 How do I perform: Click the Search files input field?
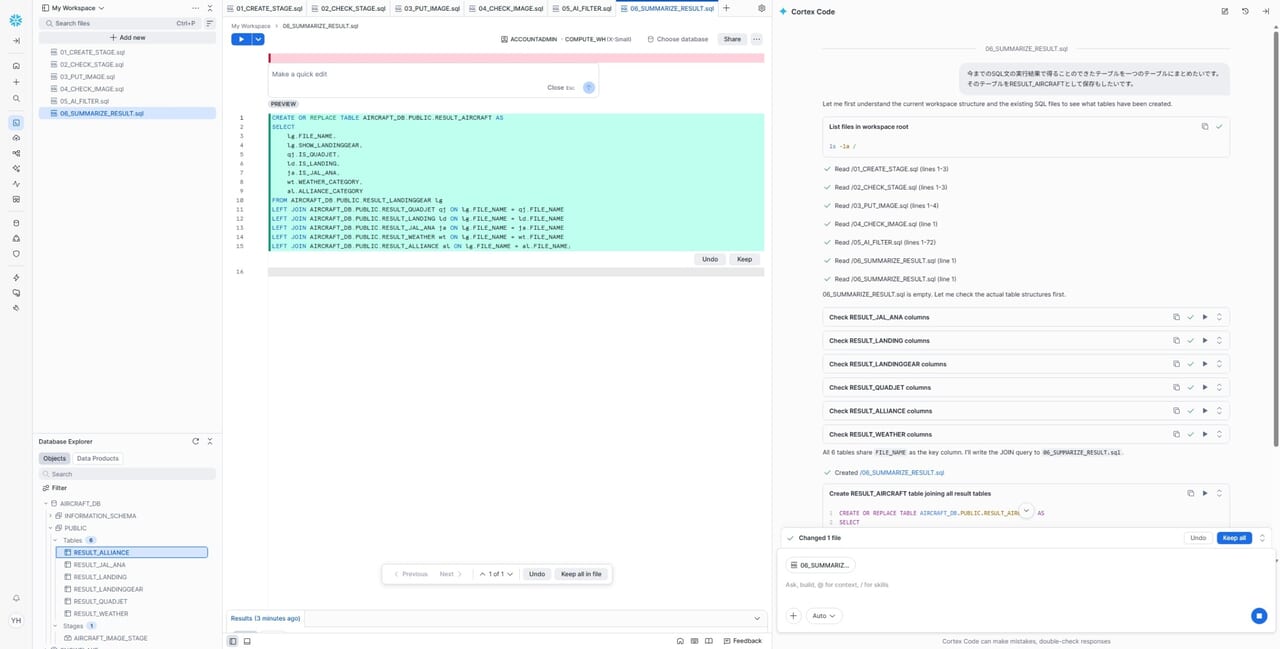110,23
